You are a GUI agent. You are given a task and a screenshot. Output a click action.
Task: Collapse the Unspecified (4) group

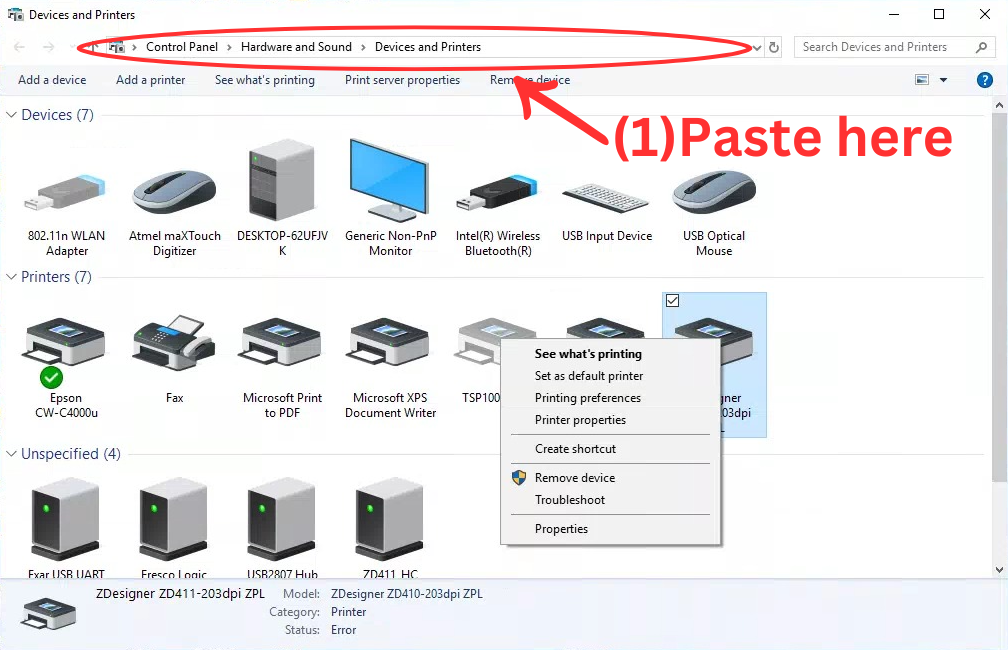click(x=11, y=453)
